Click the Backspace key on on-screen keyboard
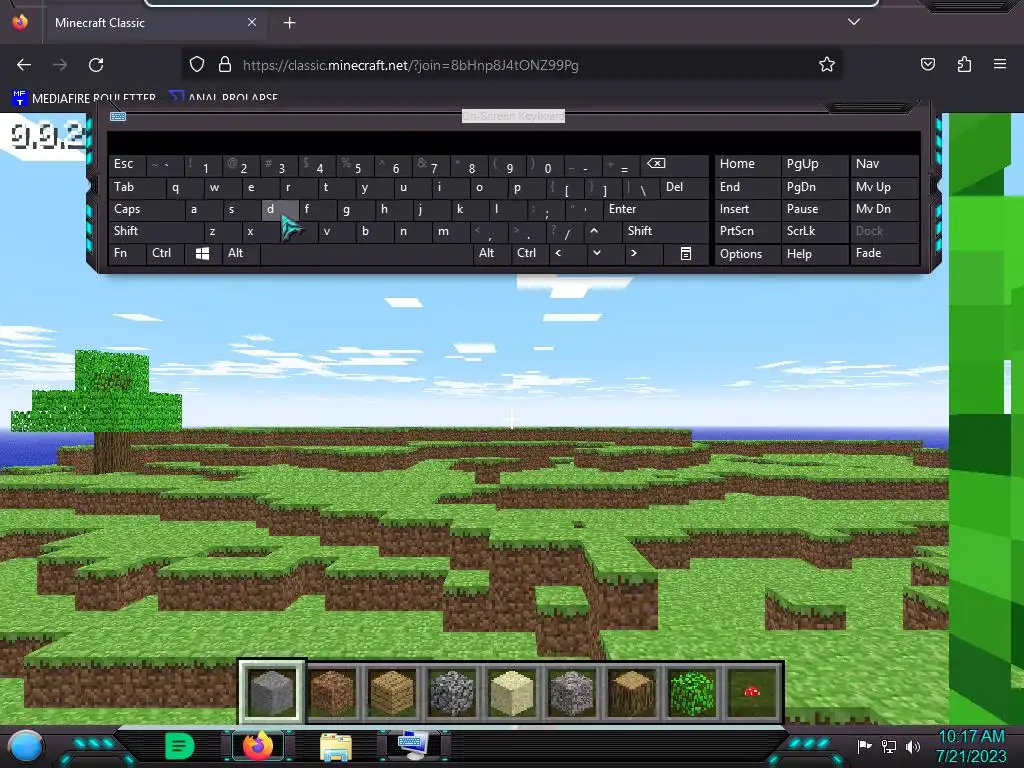Image resolution: width=1024 pixels, height=768 pixels. tap(674, 164)
